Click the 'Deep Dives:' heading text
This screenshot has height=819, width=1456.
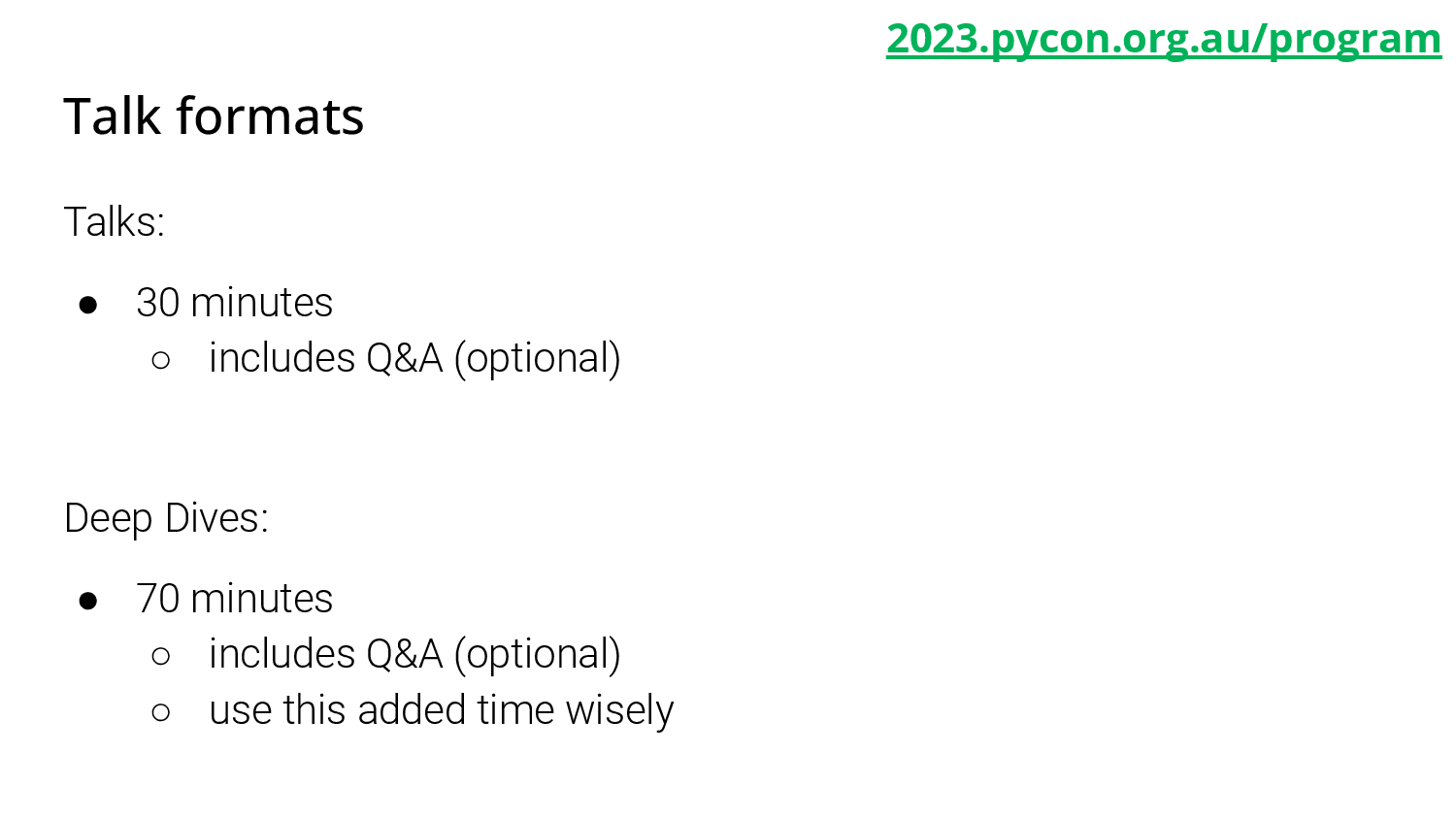166,518
